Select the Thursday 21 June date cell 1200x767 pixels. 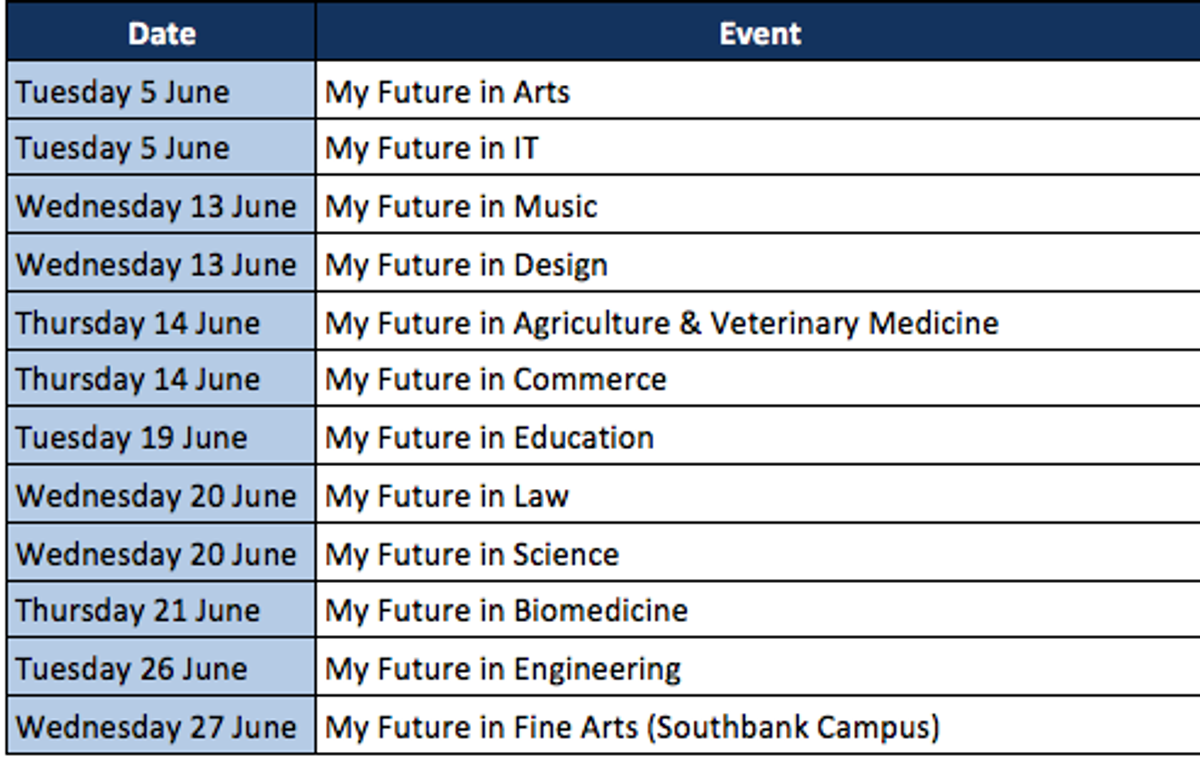point(161,610)
